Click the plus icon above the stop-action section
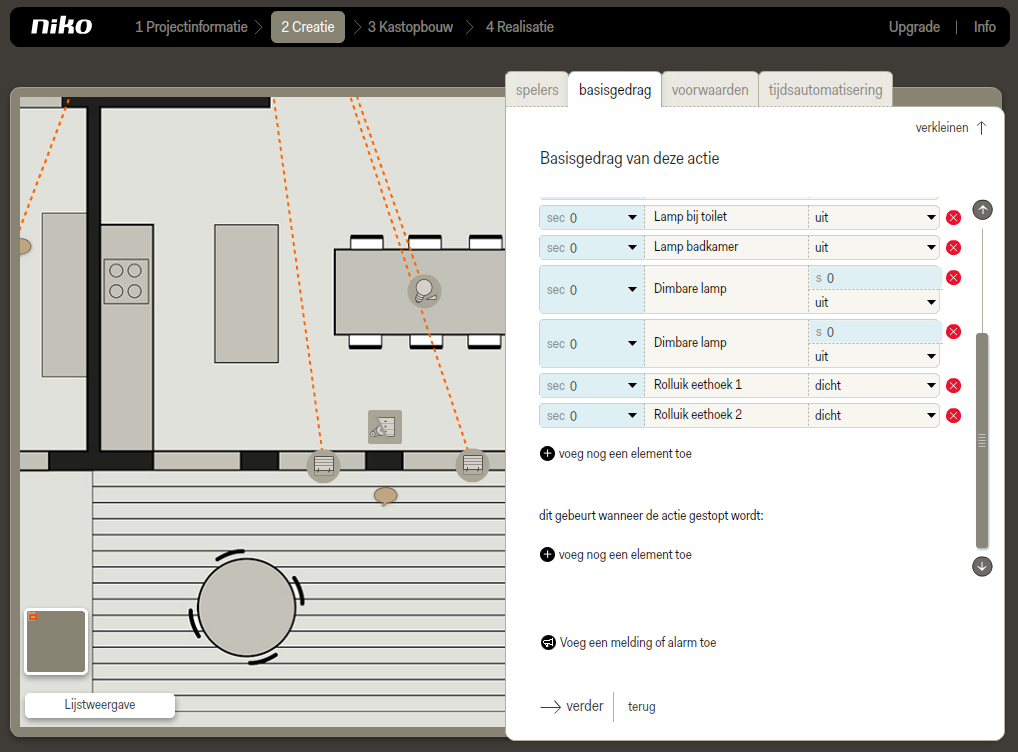This screenshot has height=752, width=1018. pyautogui.click(x=547, y=453)
